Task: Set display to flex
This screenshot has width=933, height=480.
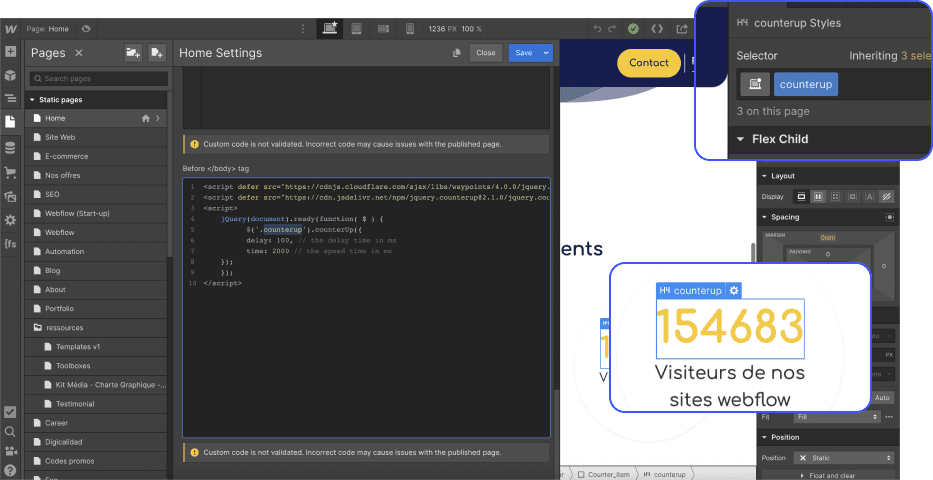Action: [819, 196]
